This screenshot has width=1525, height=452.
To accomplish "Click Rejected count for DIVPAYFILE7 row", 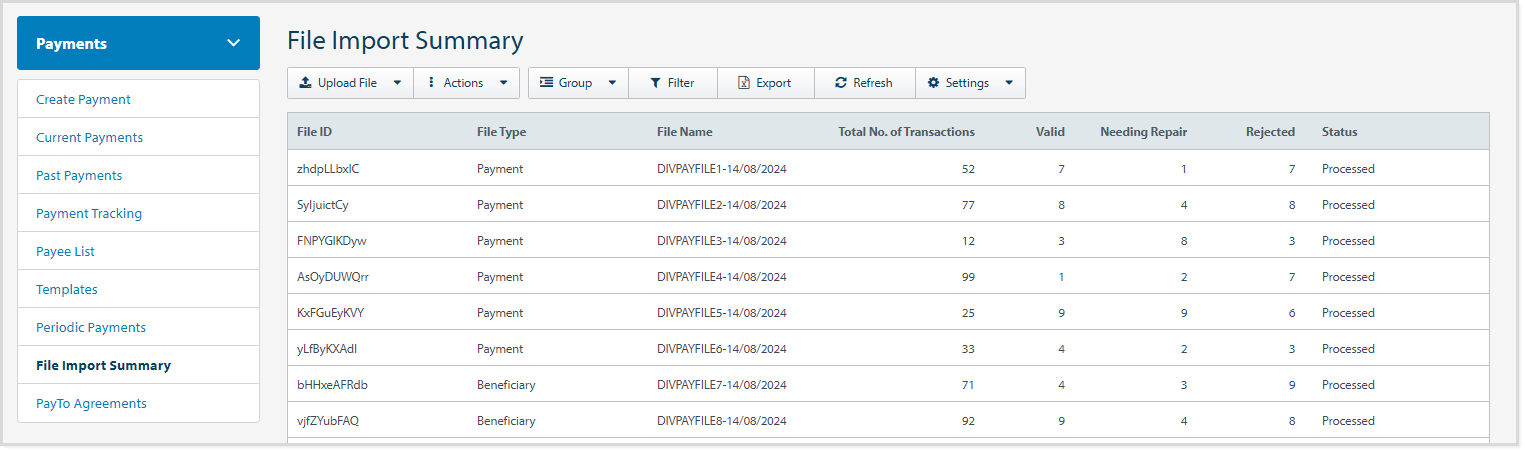I will tap(1291, 385).
